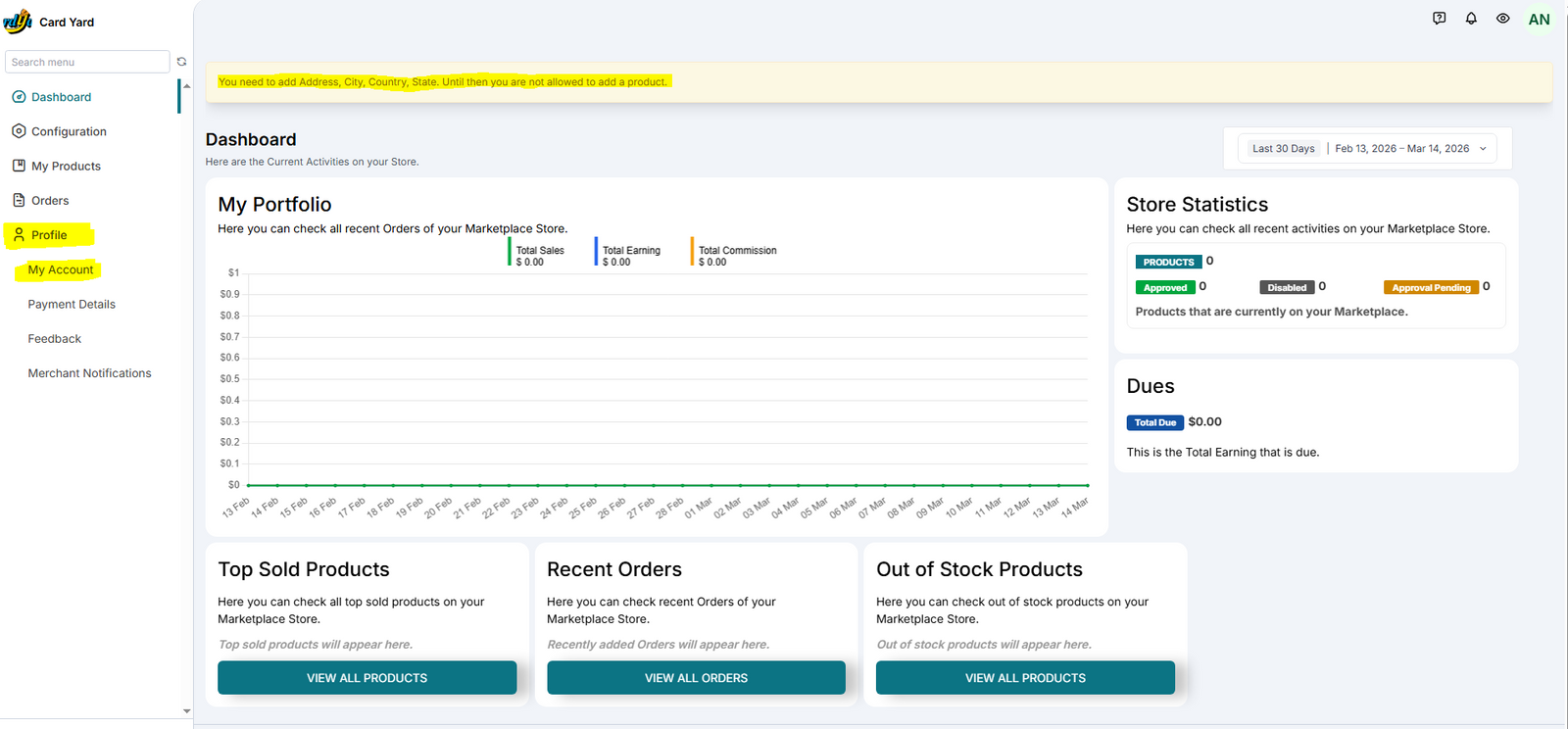Click the refresh icon beside menu search
This screenshot has width=1568, height=729.
click(181, 62)
